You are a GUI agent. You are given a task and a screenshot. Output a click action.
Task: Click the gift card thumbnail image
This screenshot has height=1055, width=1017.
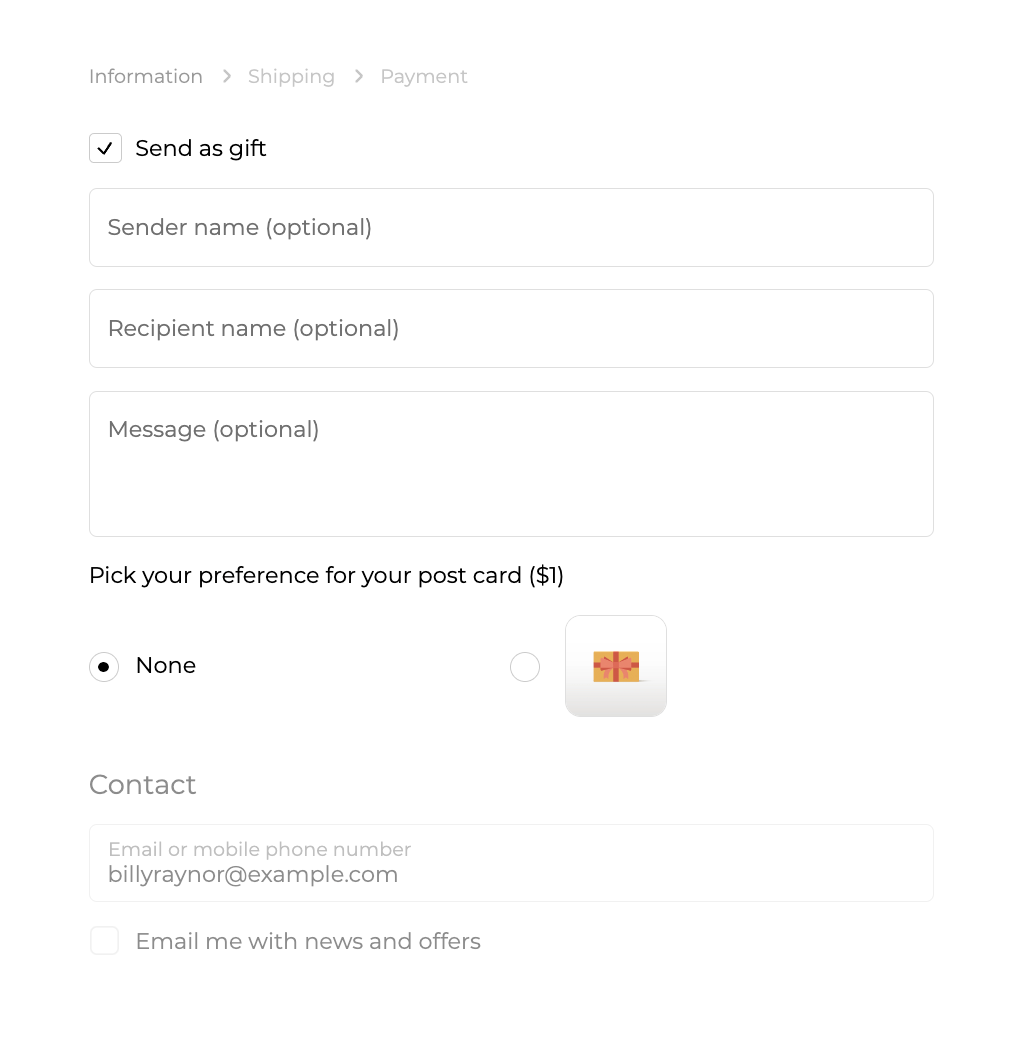tap(615, 666)
